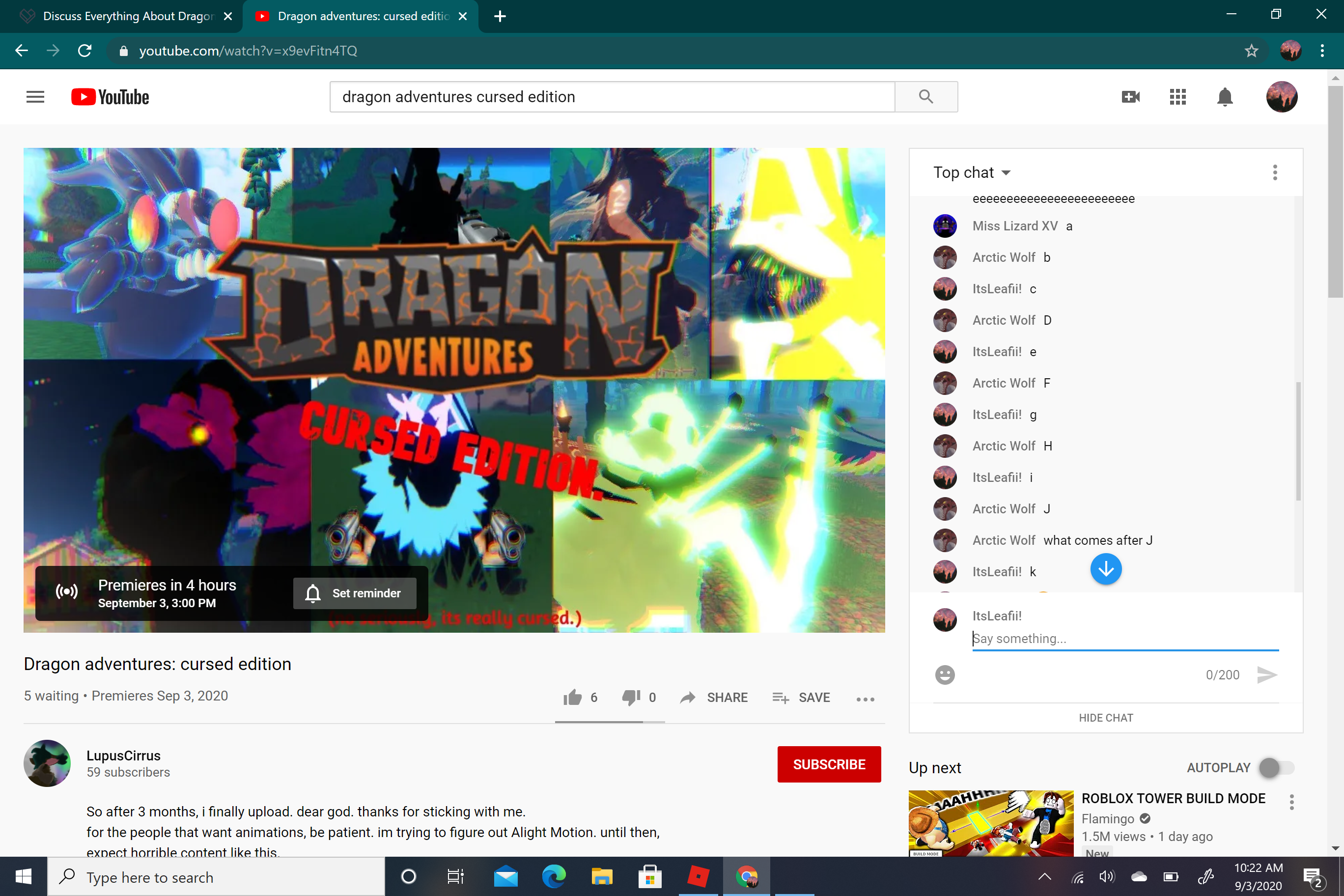
Task: Open the Windows Action Center notifications
Action: point(1313,876)
